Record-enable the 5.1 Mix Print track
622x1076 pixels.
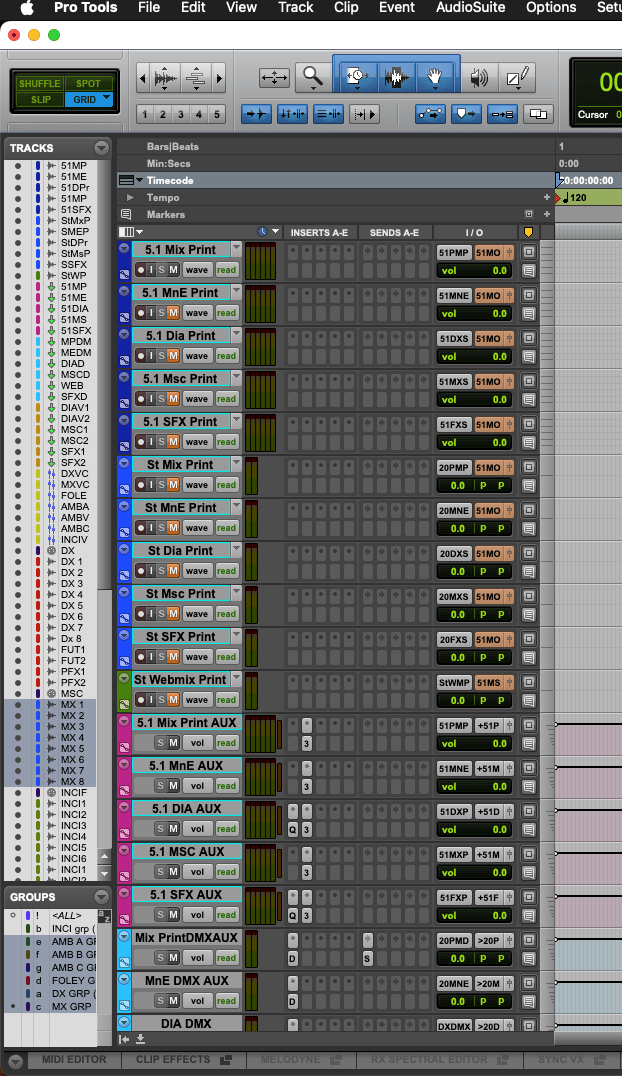pos(141,270)
